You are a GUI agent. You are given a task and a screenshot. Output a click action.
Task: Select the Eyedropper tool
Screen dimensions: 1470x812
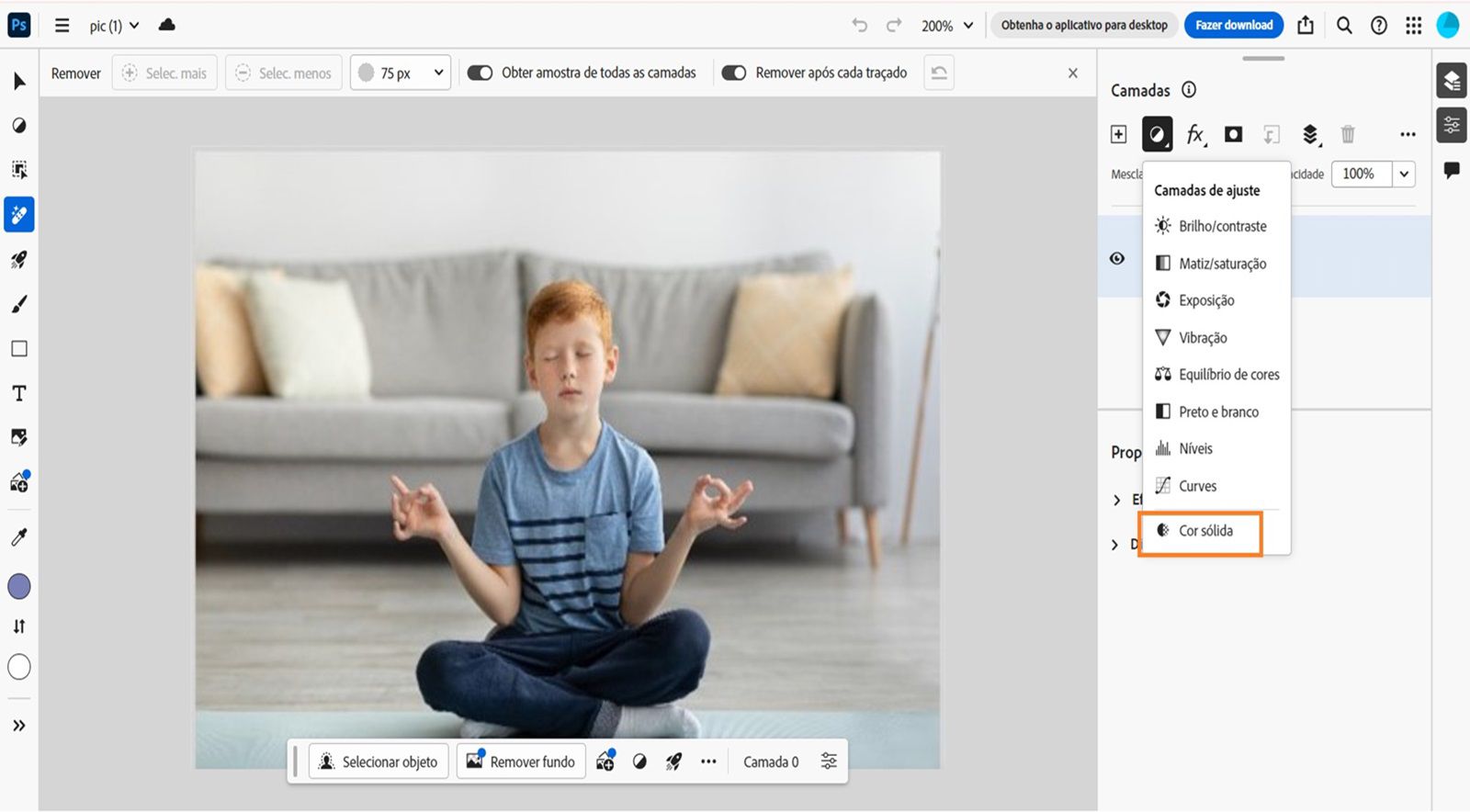pyautogui.click(x=19, y=536)
